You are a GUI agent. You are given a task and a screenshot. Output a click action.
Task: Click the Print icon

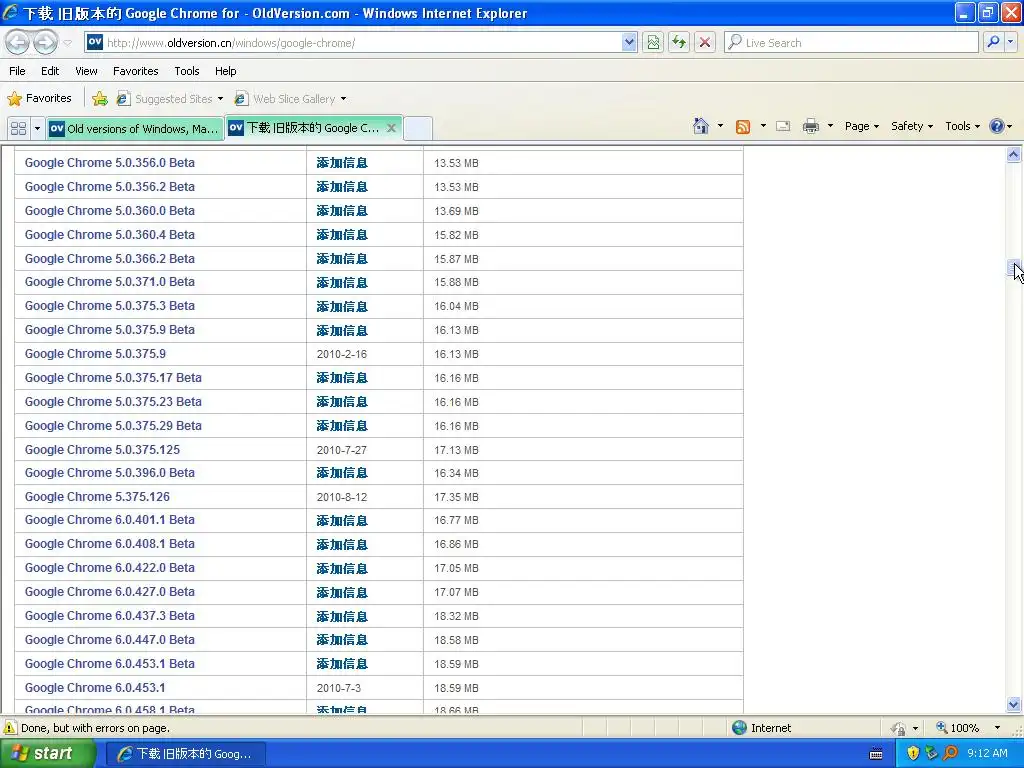coord(810,126)
